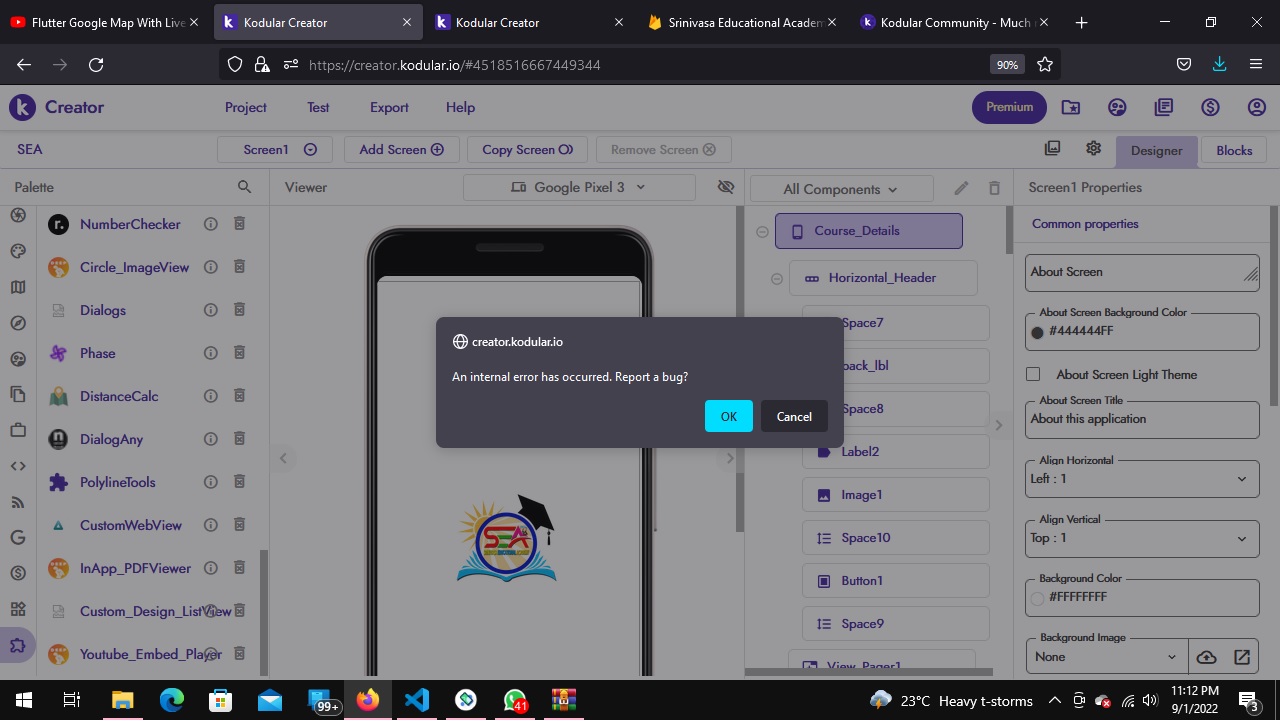Switch to the Blocks view
Viewport: 1284px width, 728px height.
coord(1234,150)
